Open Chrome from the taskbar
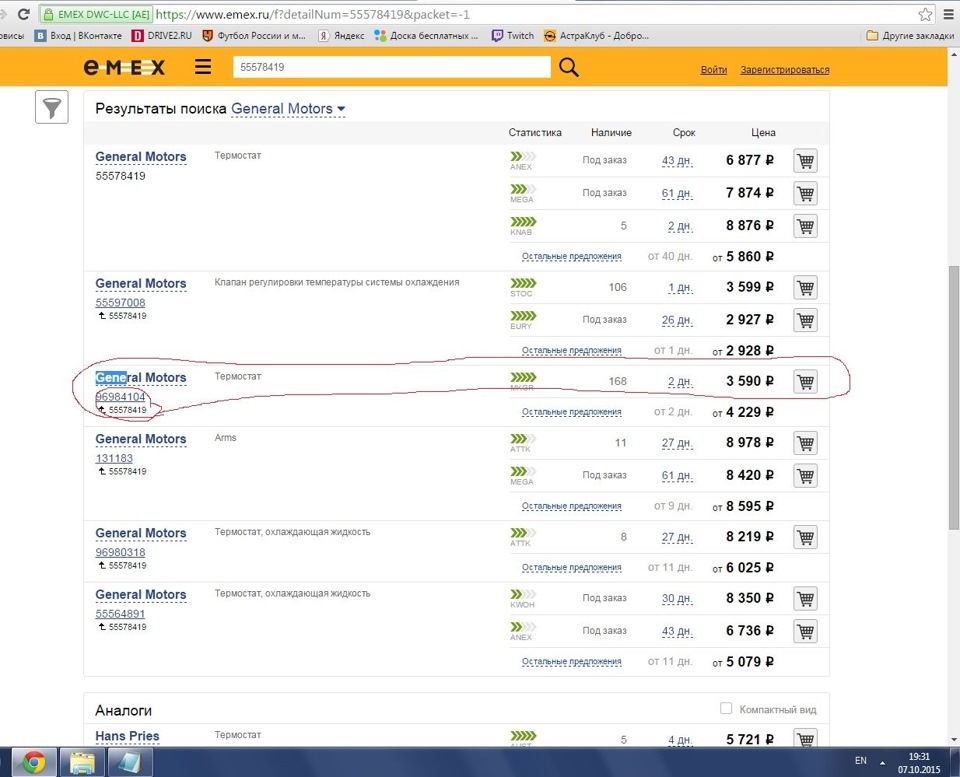The width and height of the screenshot is (960, 777). [34, 762]
